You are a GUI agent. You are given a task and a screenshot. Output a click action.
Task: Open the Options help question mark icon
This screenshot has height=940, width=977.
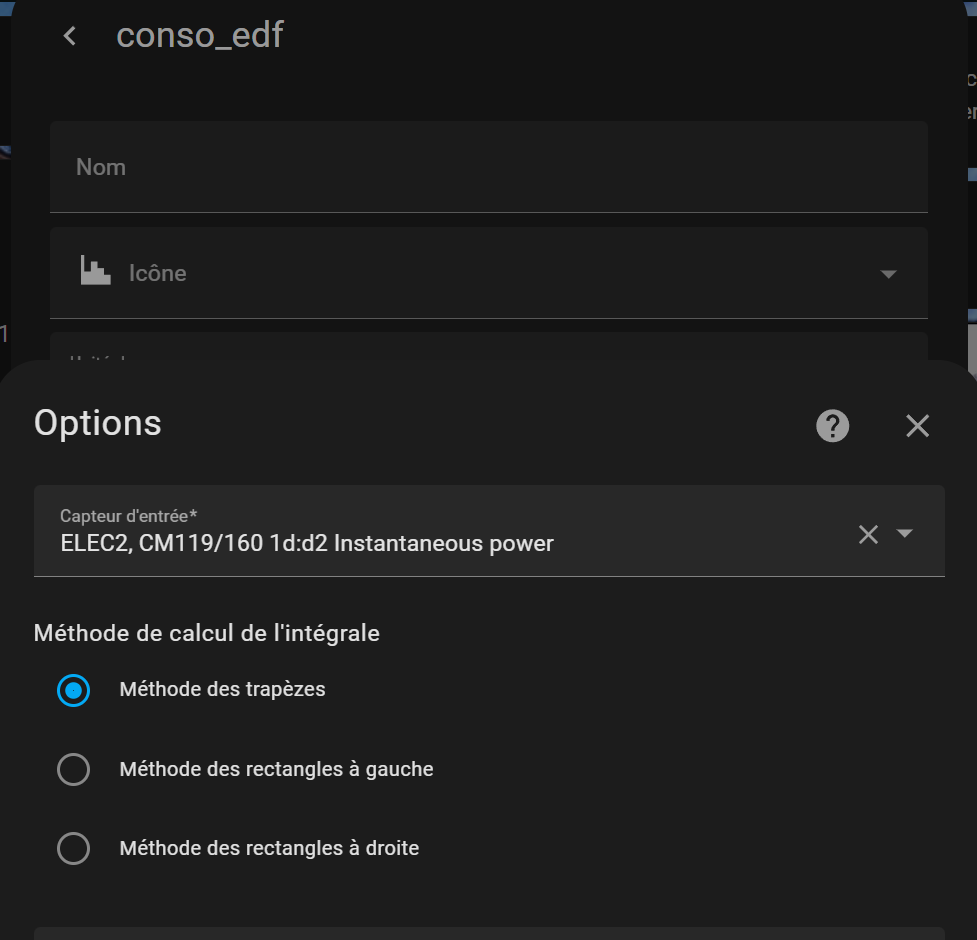pyautogui.click(x=832, y=426)
